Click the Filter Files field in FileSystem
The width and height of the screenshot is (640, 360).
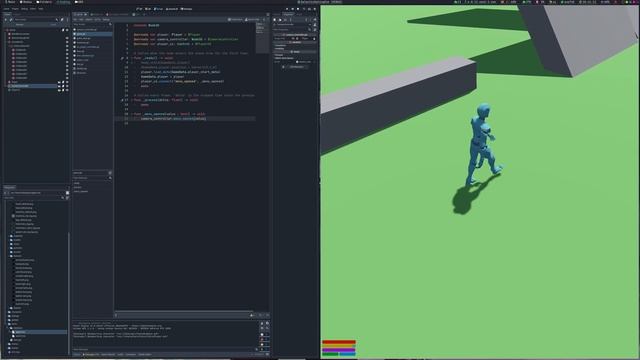tap(33, 198)
